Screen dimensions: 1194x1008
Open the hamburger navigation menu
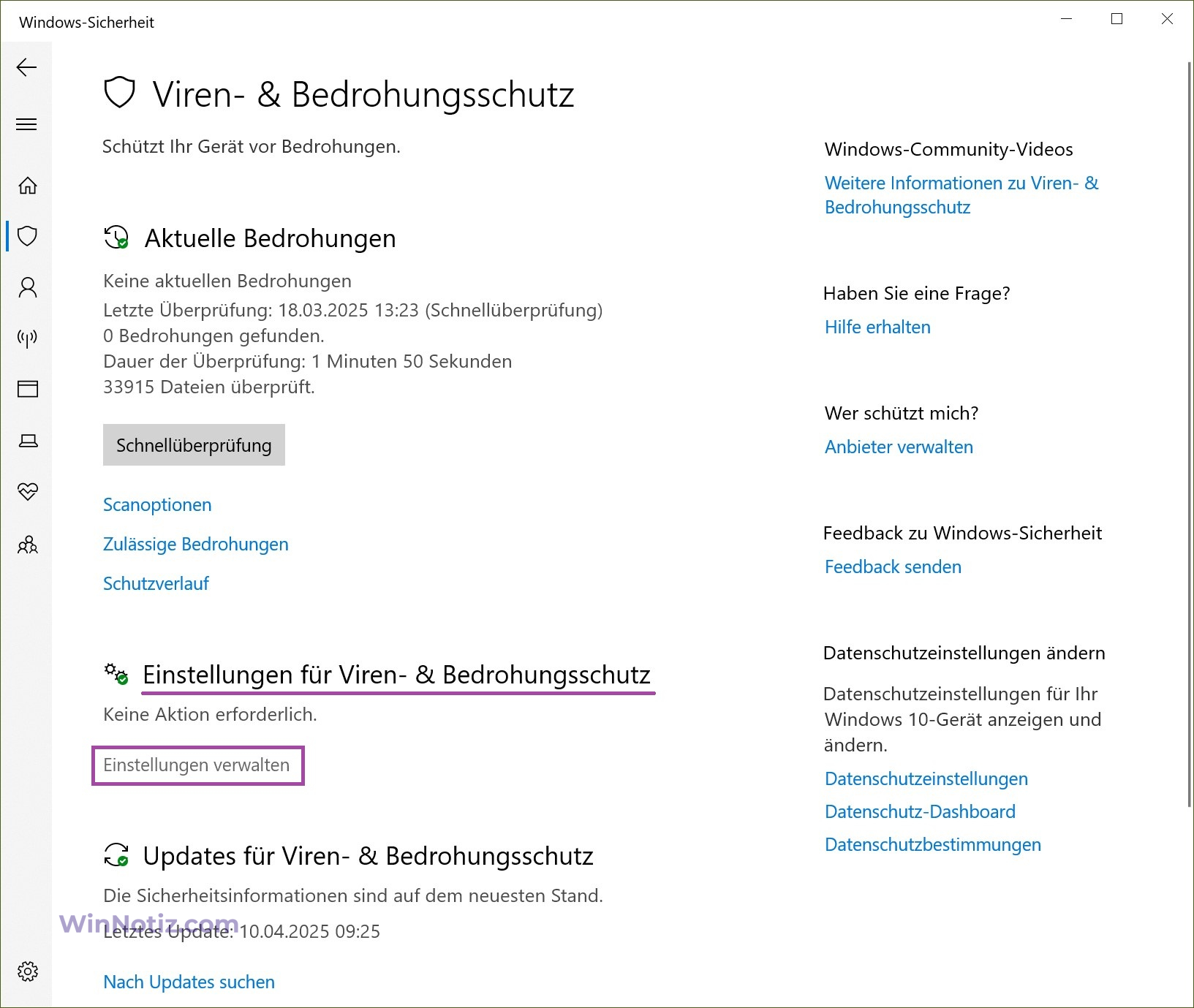click(x=26, y=124)
